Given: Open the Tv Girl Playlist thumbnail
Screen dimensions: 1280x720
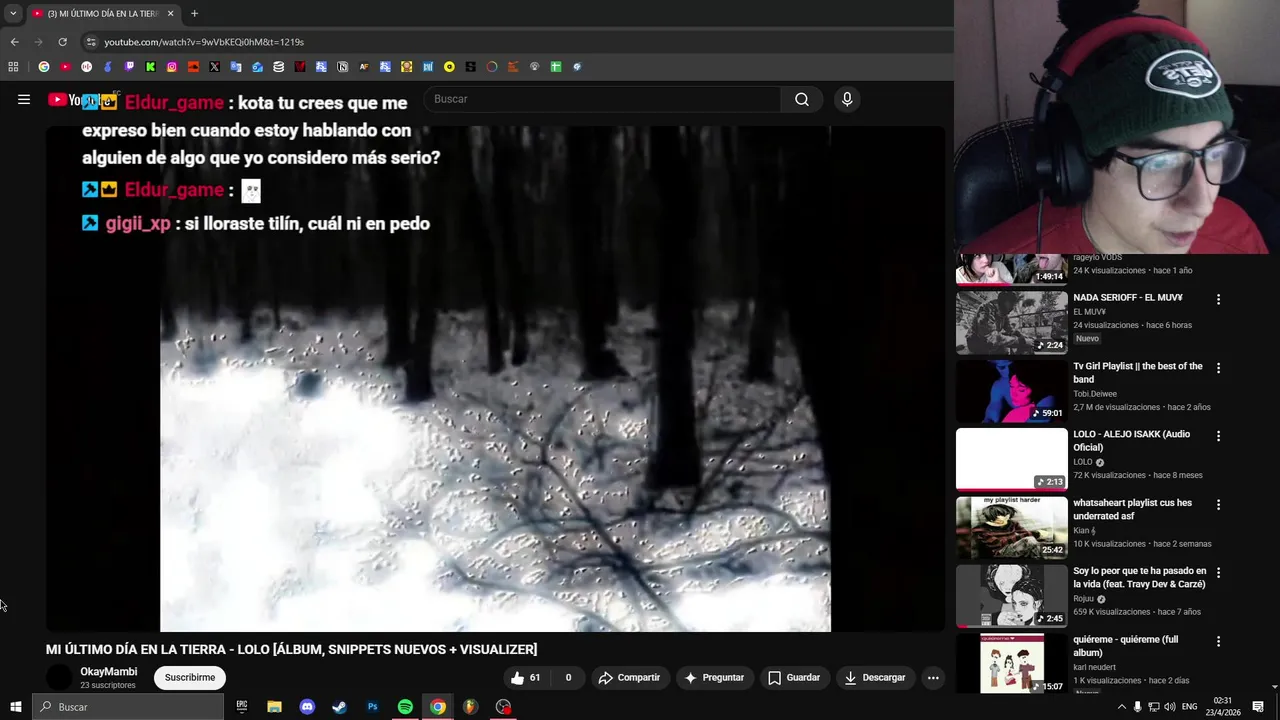Looking at the screenshot, I should pos(1012,391).
